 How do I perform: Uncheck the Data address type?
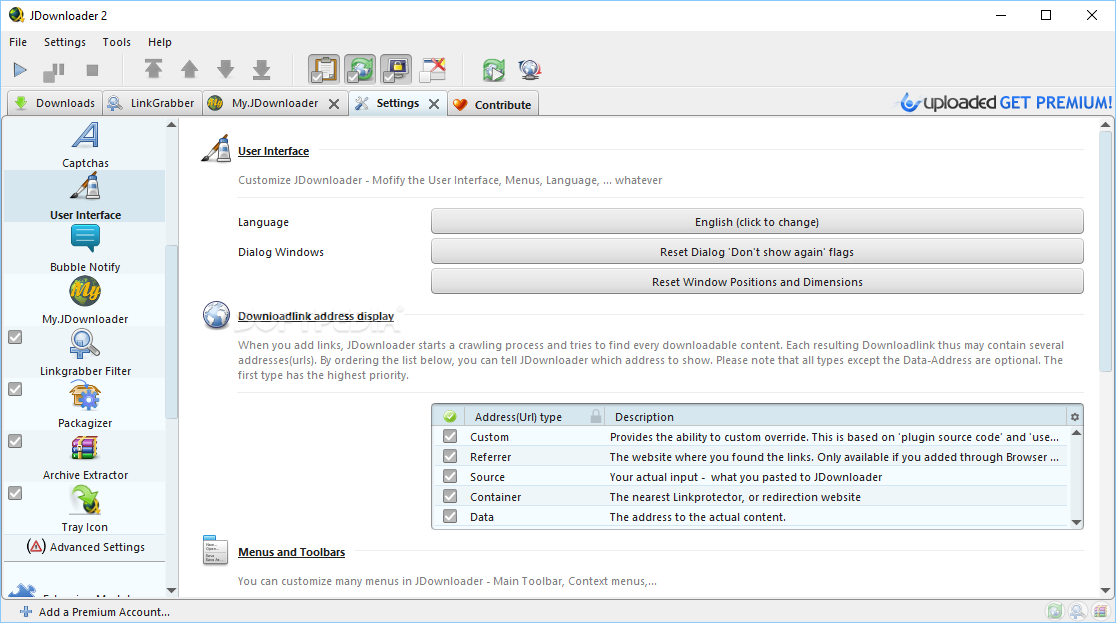(x=450, y=516)
